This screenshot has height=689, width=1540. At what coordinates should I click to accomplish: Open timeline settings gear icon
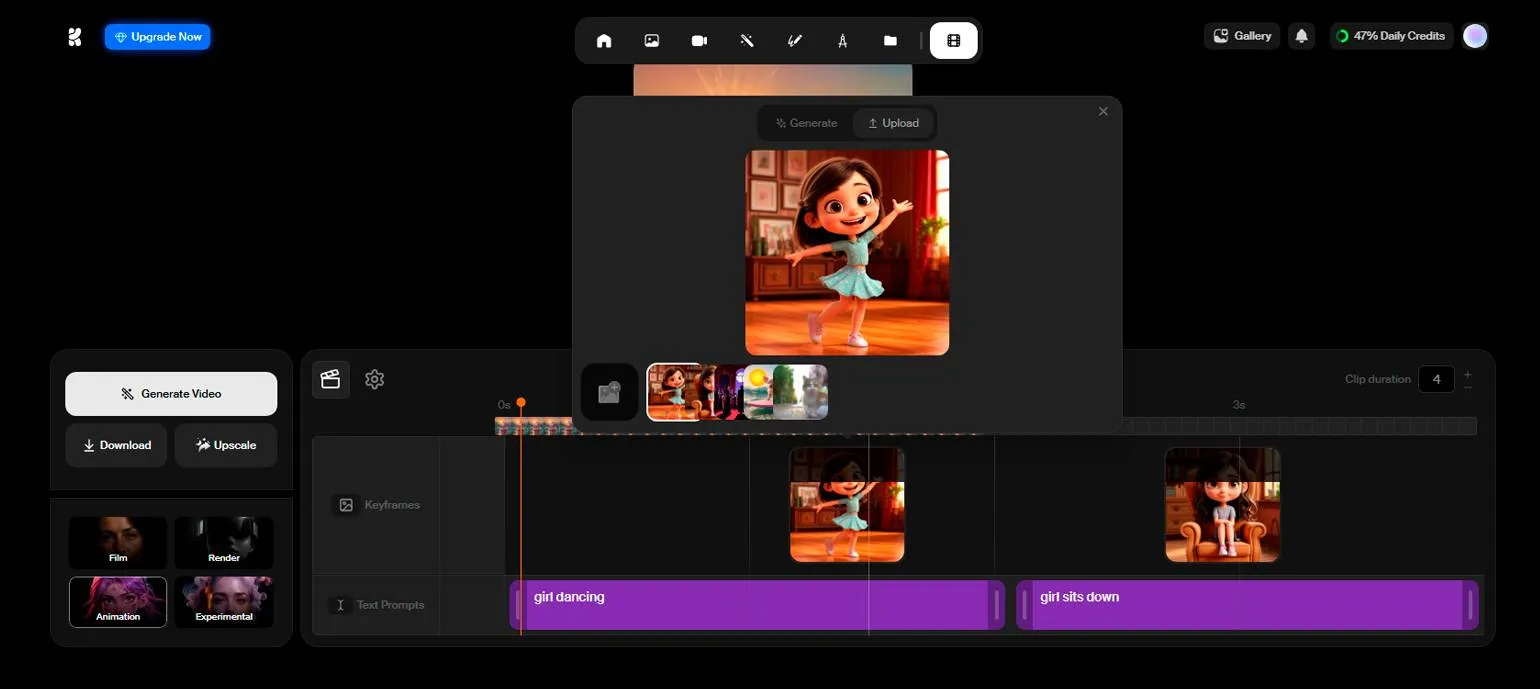click(375, 379)
